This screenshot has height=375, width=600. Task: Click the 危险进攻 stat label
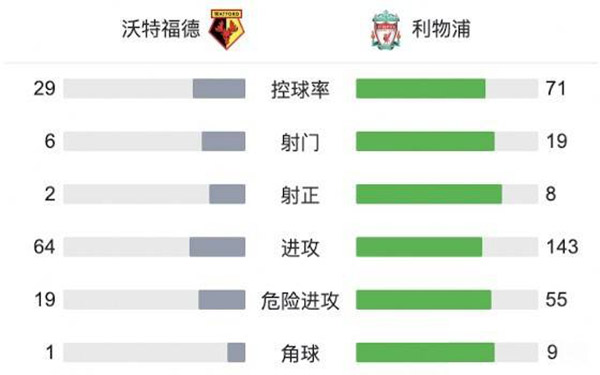click(300, 300)
